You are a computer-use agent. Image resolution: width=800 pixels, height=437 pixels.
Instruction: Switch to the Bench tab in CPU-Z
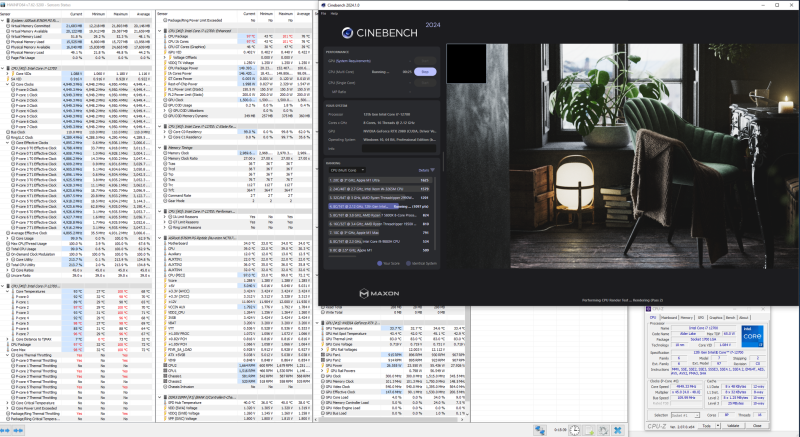pyautogui.click(x=731, y=318)
